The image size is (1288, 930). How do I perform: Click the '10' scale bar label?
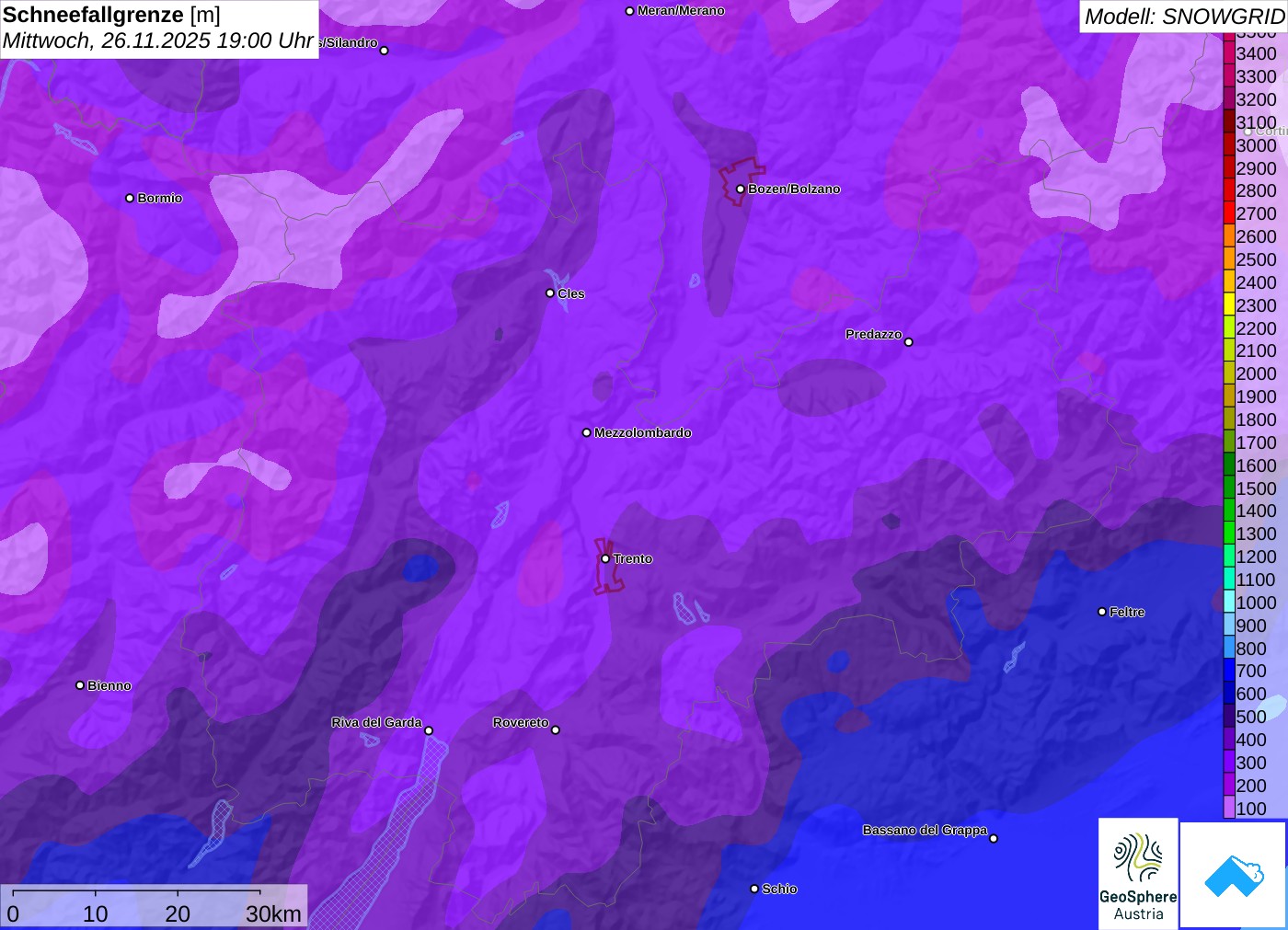pos(96,914)
